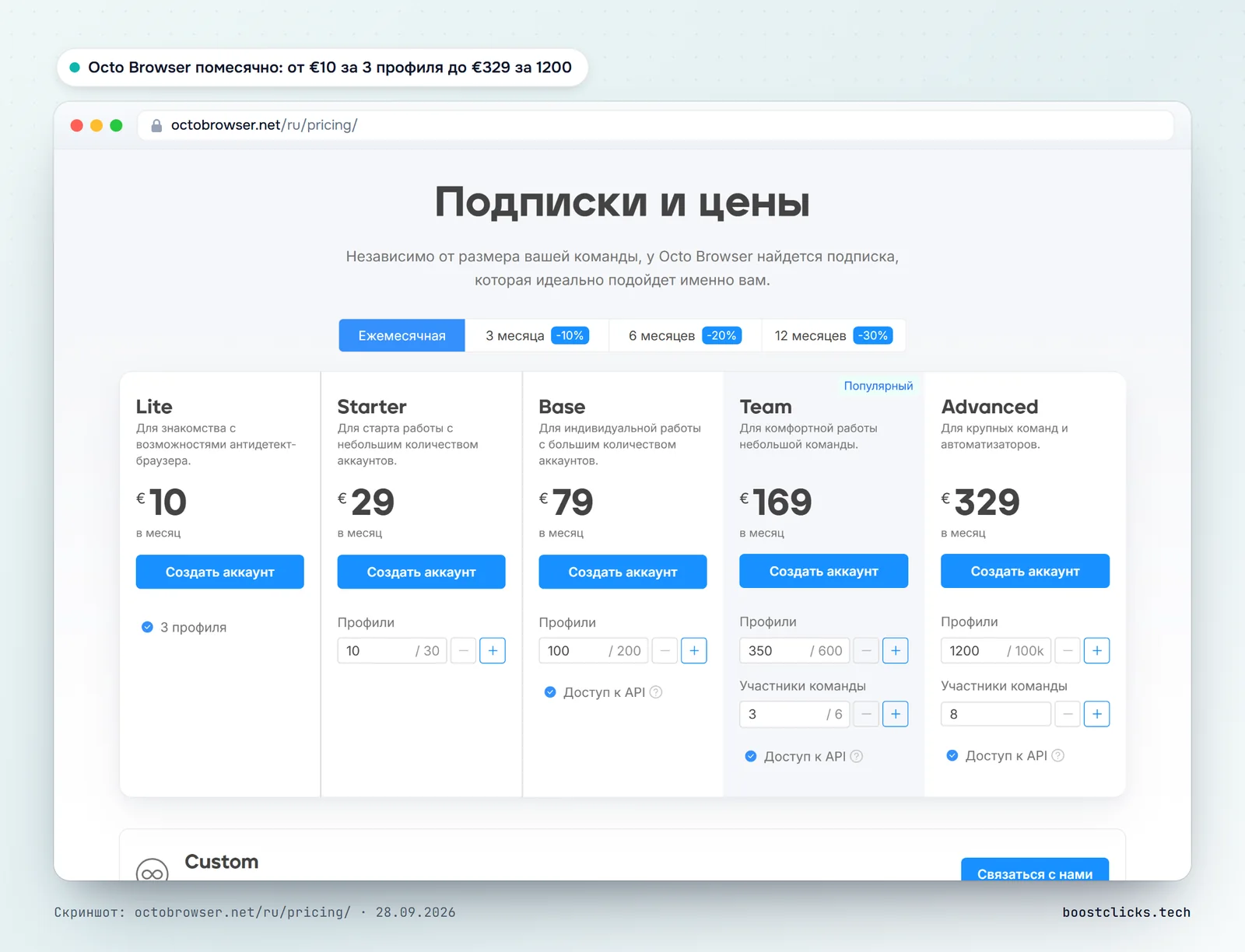Create account for the Advanced plan
Viewport: 1245px width, 952px height.
point(1026,571)
